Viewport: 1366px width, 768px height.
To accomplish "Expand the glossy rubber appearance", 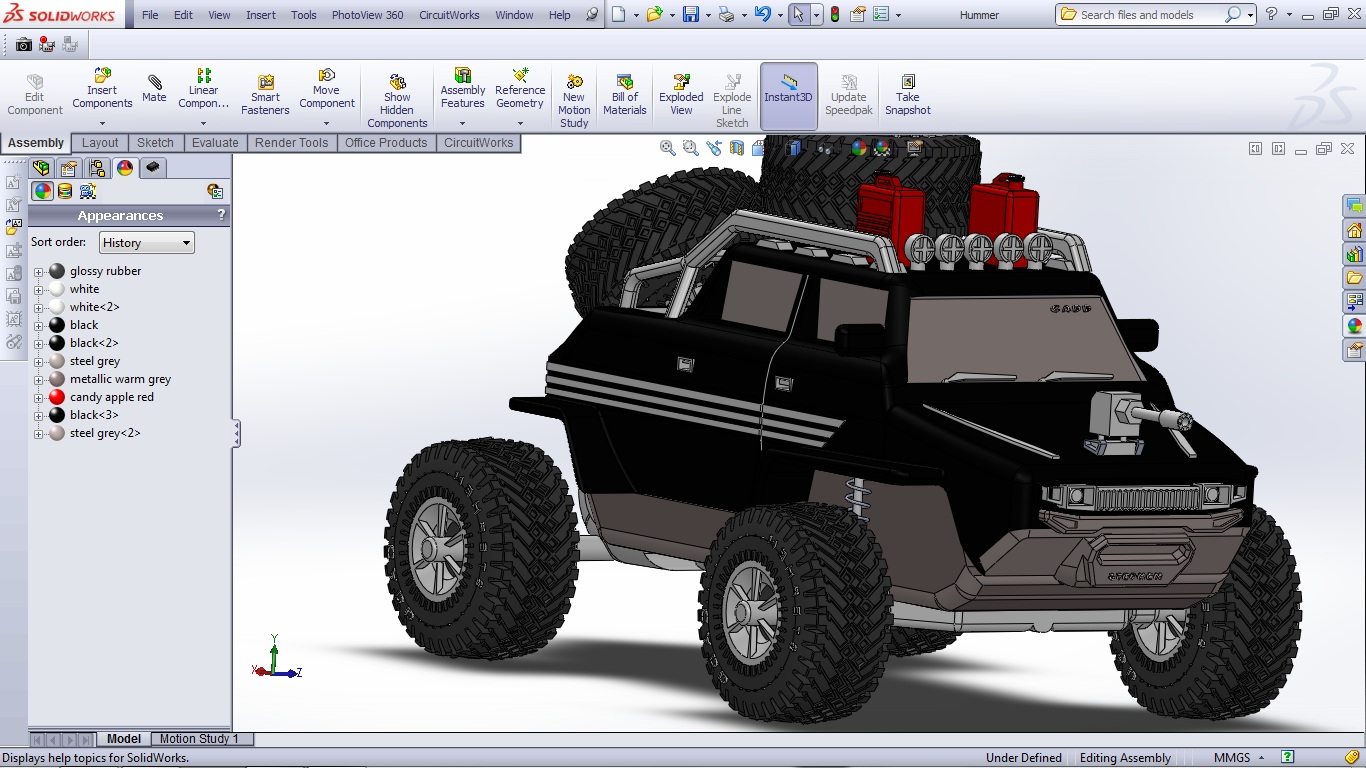I will [38, 272].
